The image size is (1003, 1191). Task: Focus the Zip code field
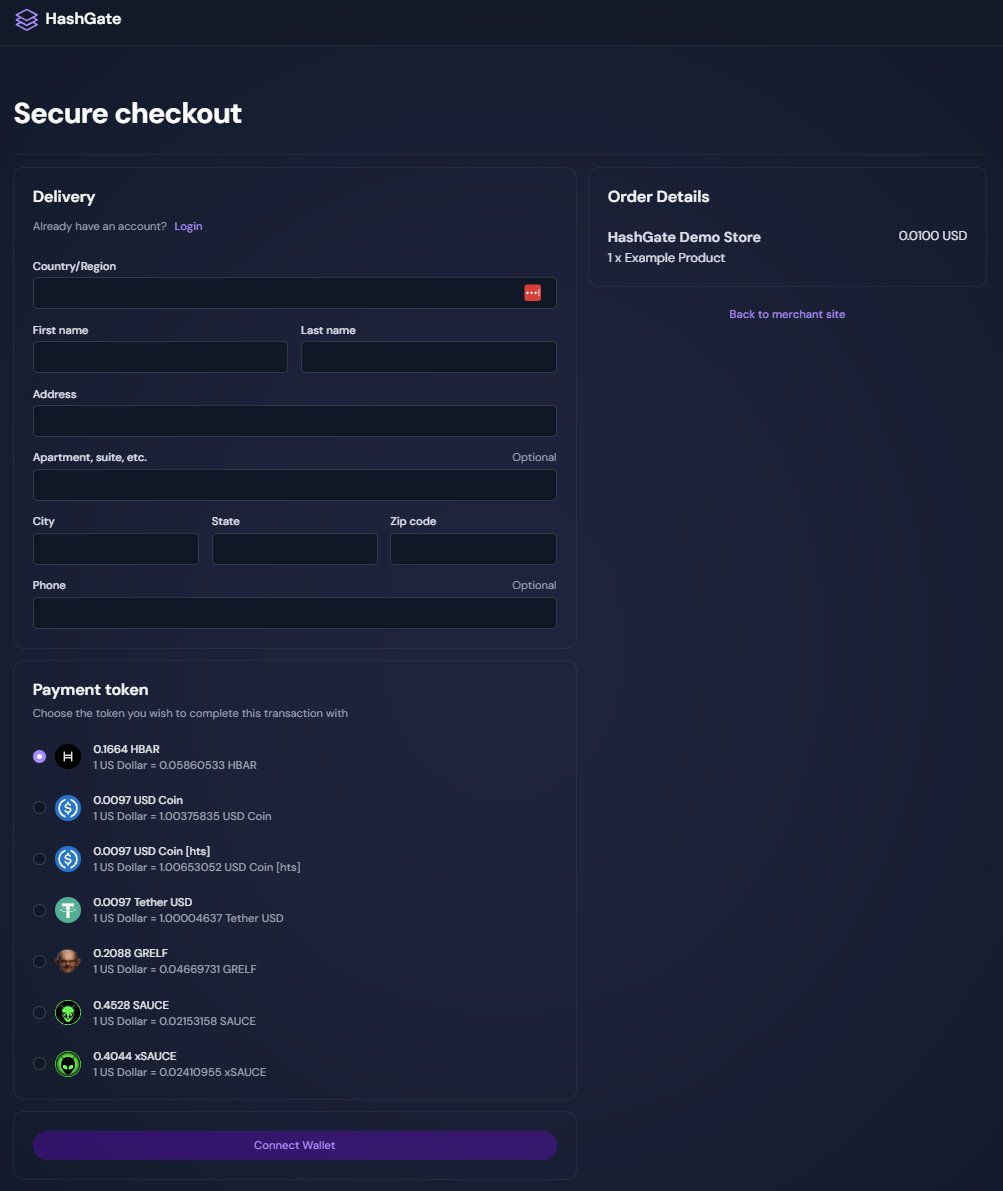(473, 548)
